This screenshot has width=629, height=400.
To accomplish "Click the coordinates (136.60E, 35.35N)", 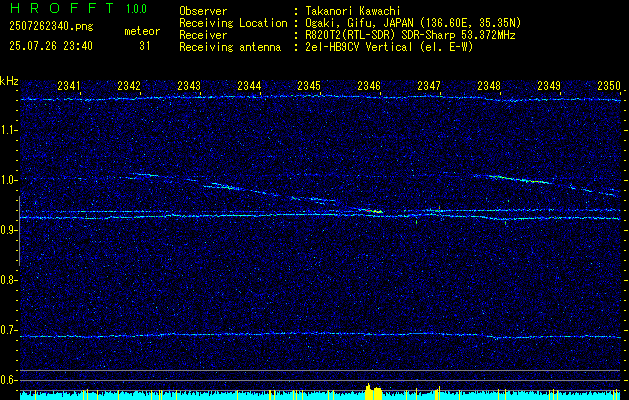I will 473,23.
